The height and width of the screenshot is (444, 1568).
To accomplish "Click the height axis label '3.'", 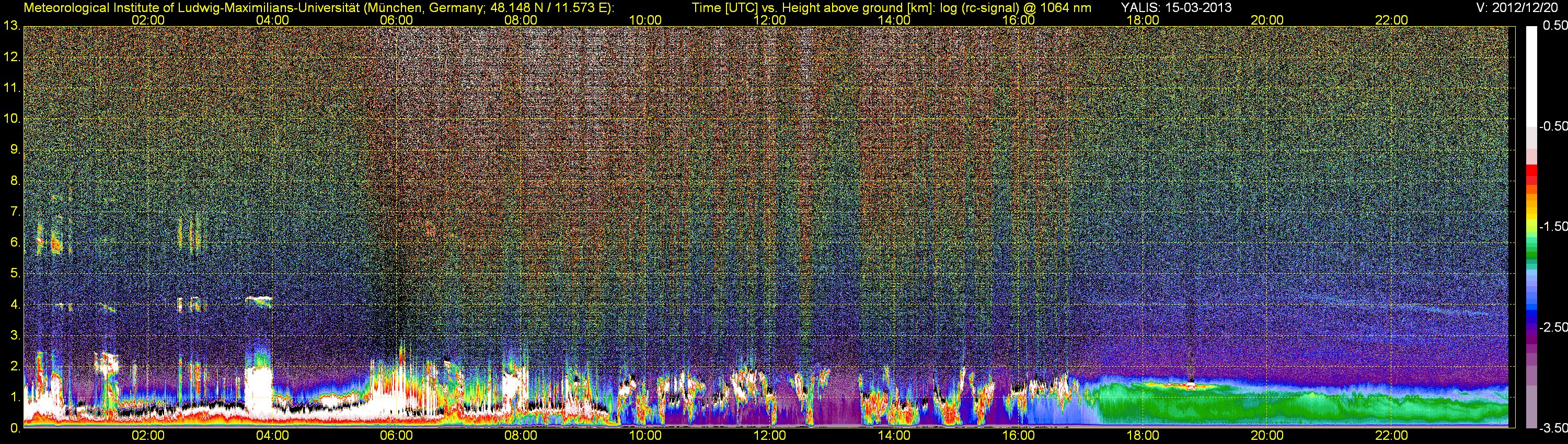I will tap(15, 335).
